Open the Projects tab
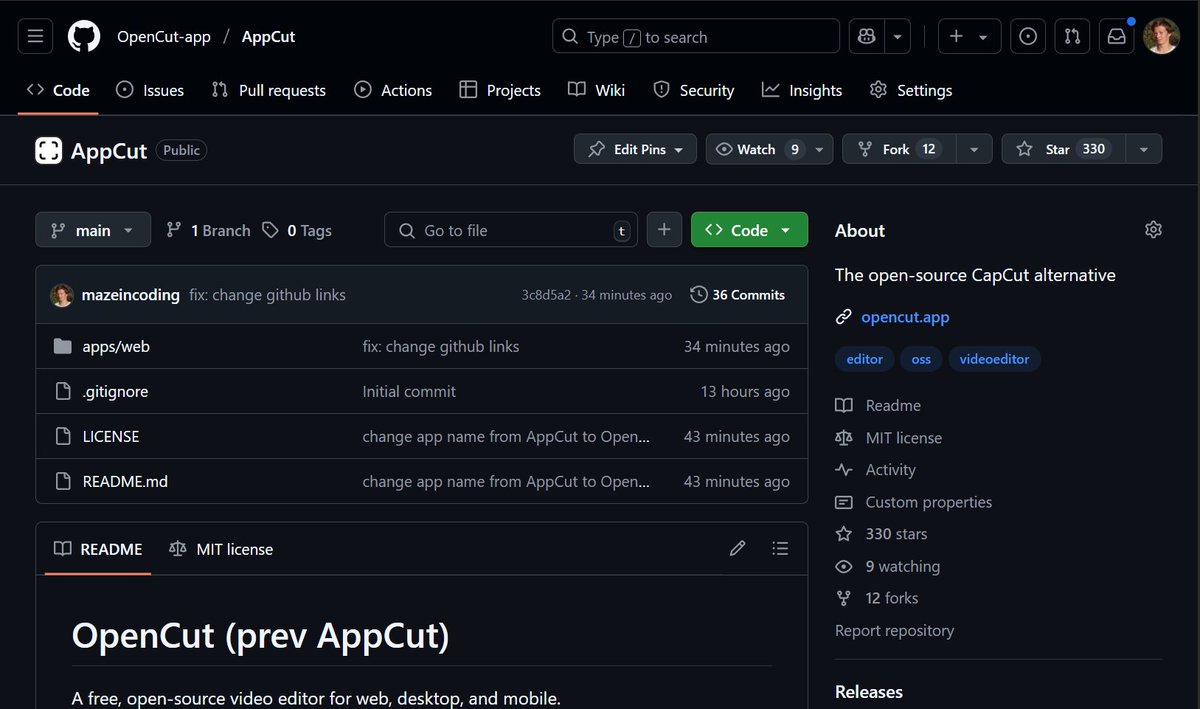 [x=500, y=90]
